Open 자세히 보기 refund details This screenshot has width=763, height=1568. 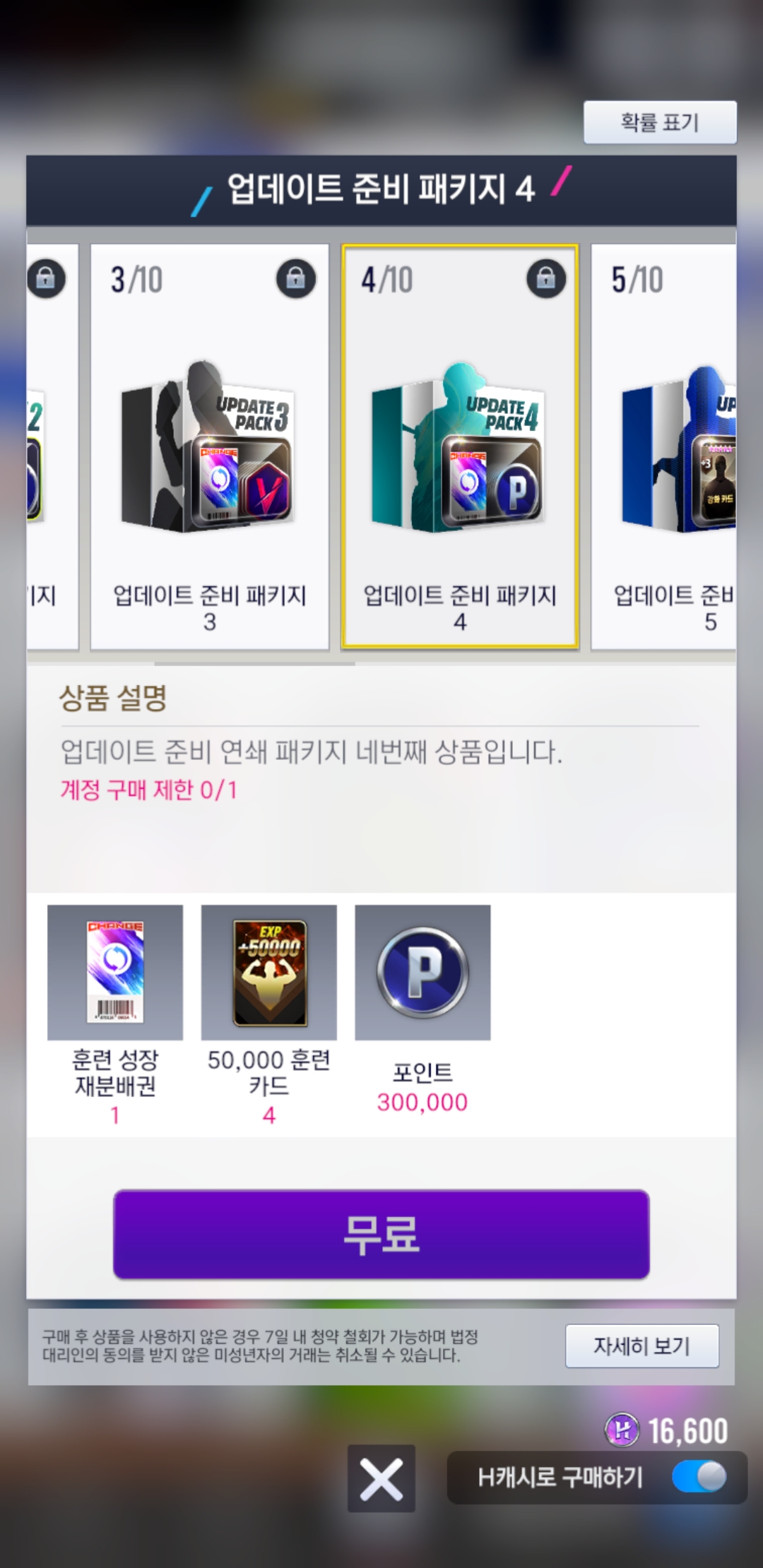tap(642, 1346)
